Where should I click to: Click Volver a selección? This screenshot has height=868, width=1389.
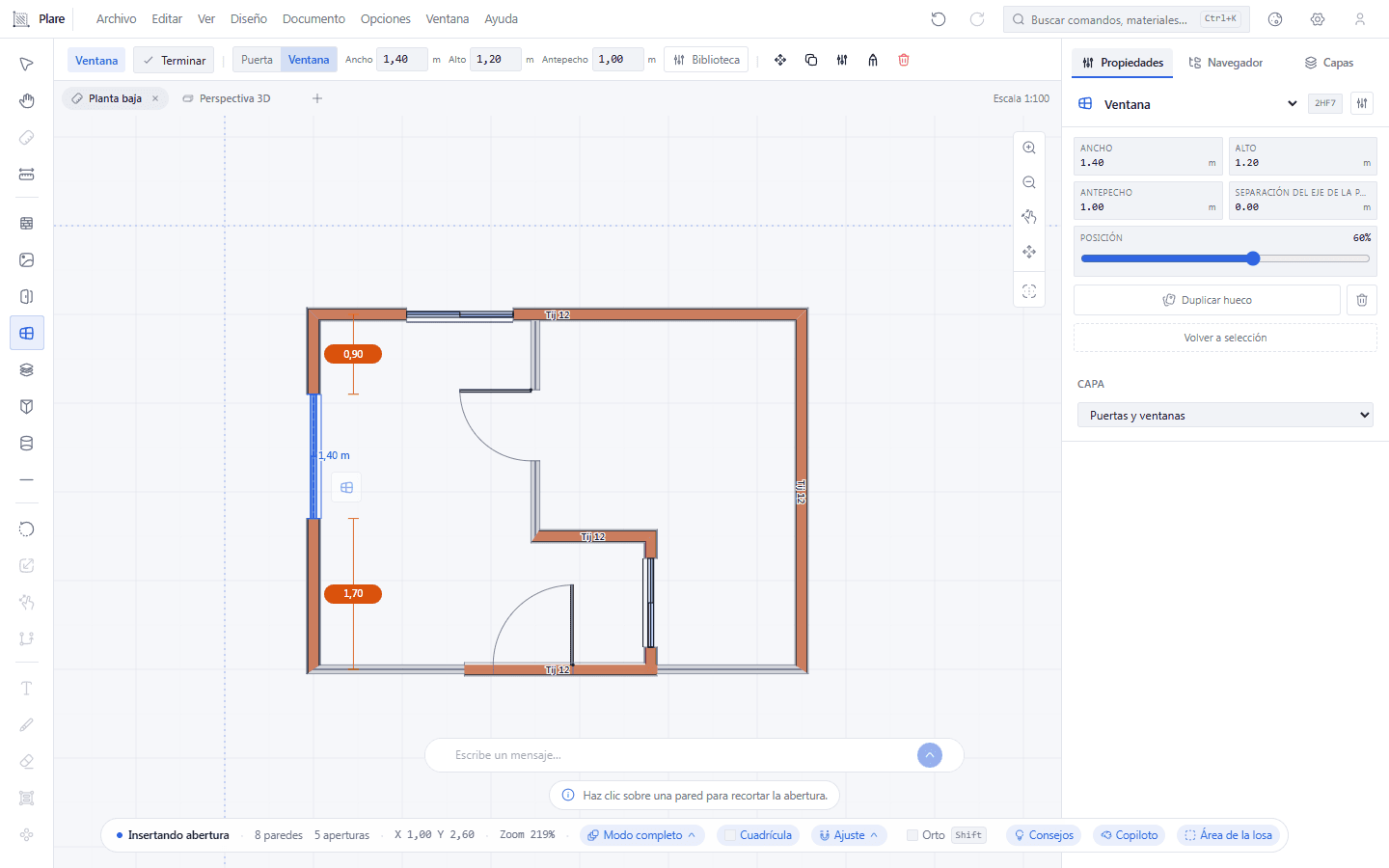[1225, 338]
